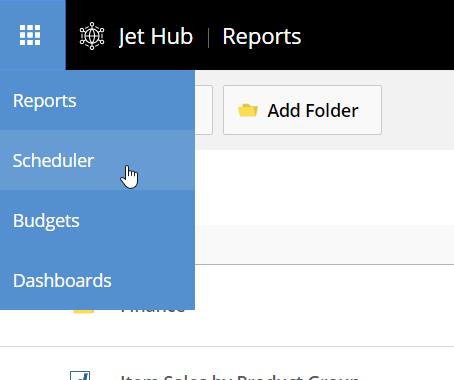454x380 pixels.
Task: Click empty black area of top header bar
Action: click(377, 35)
